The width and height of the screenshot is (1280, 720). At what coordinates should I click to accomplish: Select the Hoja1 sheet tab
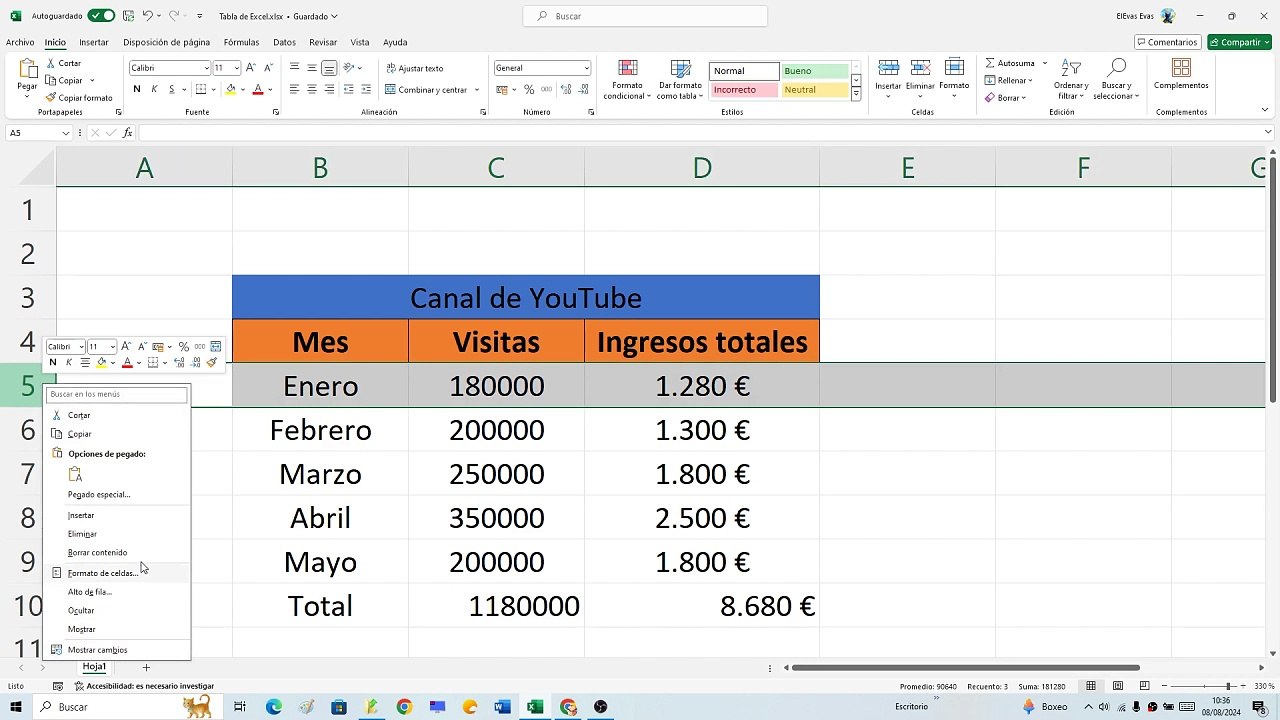coord(94,667)
